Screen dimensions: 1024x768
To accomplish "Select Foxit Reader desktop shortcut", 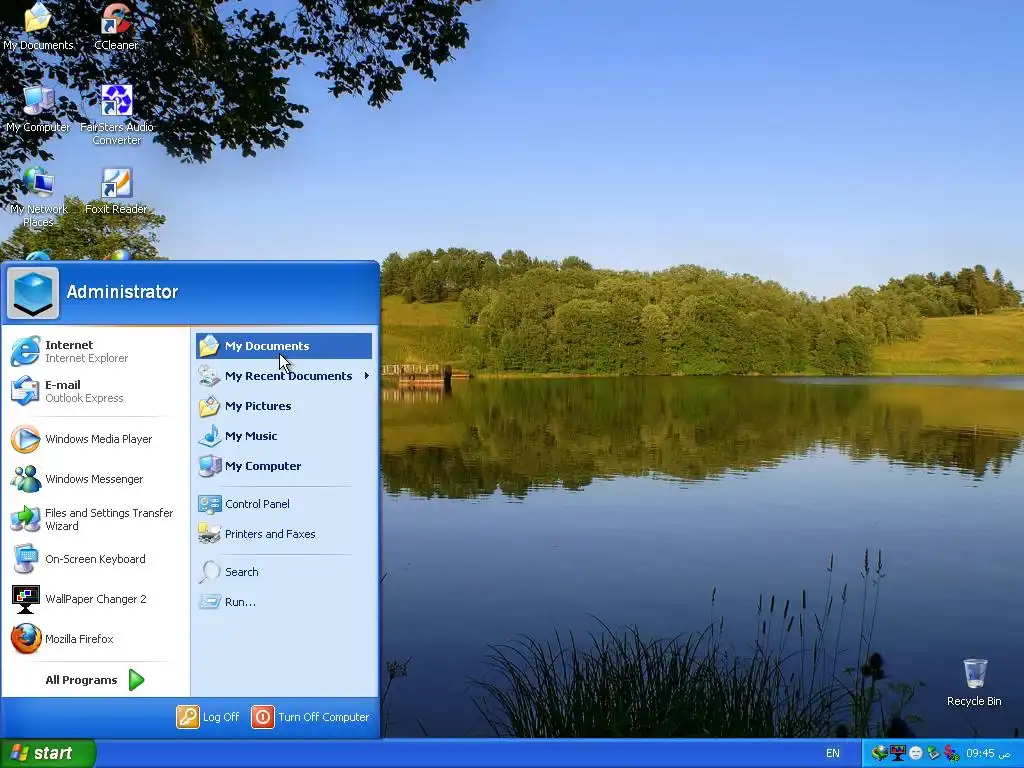I will [116, 191].
